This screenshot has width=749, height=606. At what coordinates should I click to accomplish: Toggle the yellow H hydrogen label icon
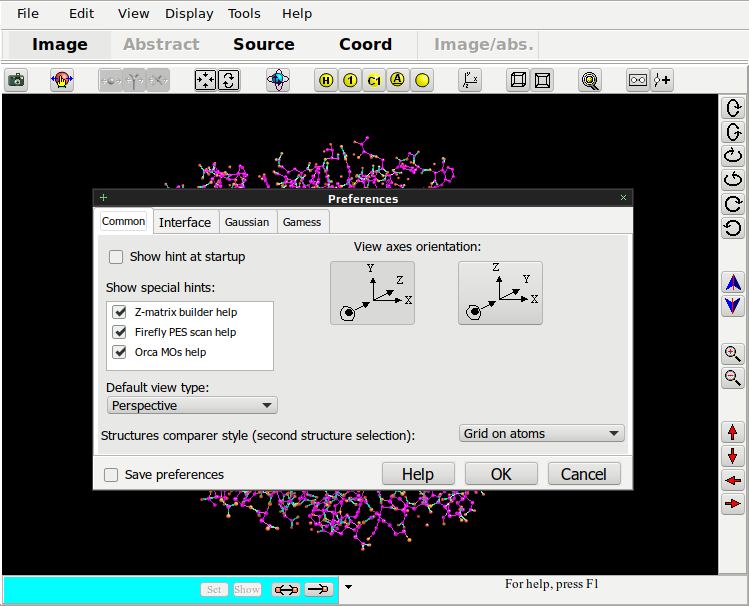click(326, 80)
